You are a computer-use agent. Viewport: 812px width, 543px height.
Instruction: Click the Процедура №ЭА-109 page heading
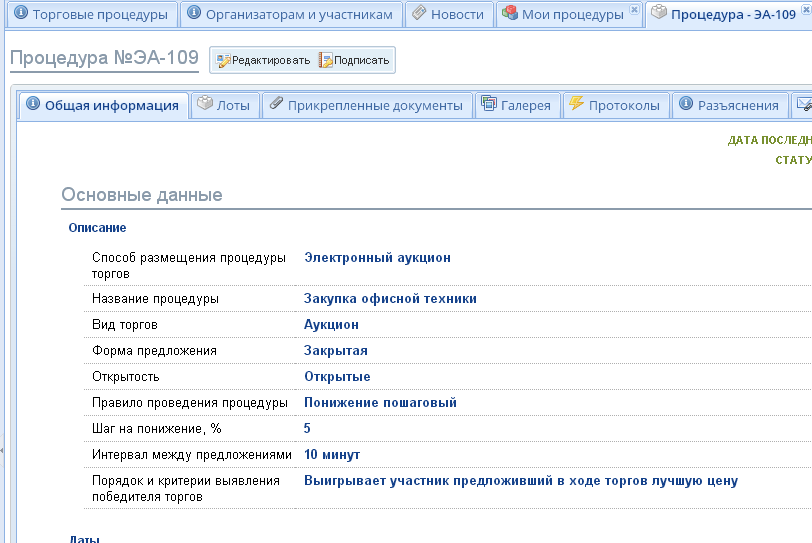click(104, 58)
